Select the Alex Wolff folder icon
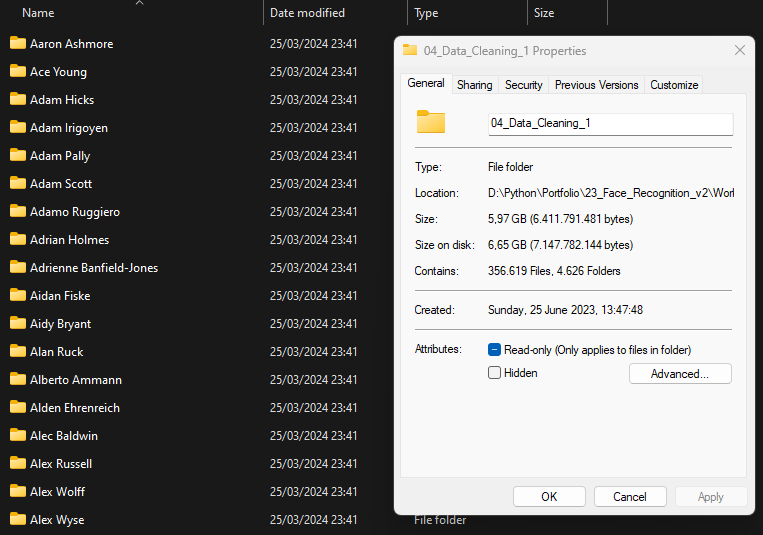The height and width of the screenshot is (535, 763). click(x=18, y=491)
